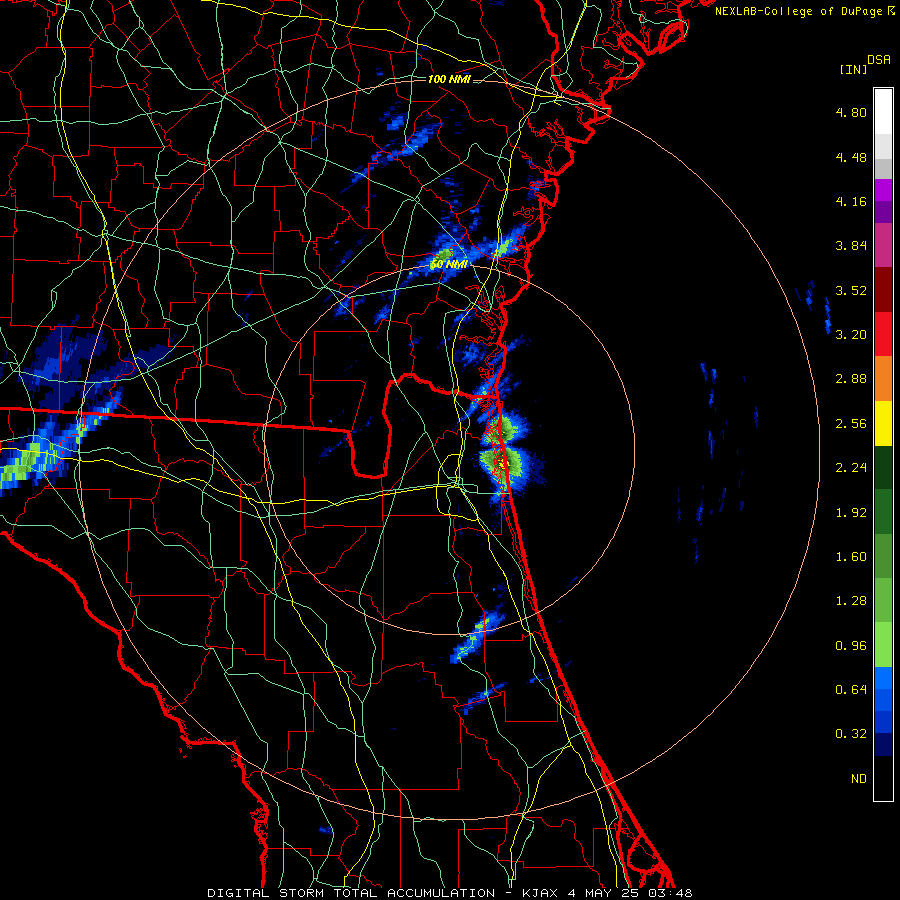
Task: Pick the pink swatch beside 3.84
Action: coord(883,246)
